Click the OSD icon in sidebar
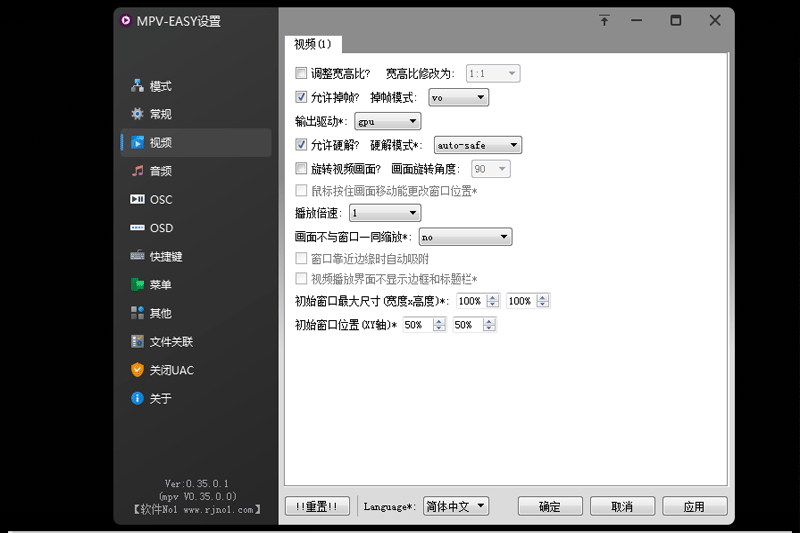 pos(137,227)
